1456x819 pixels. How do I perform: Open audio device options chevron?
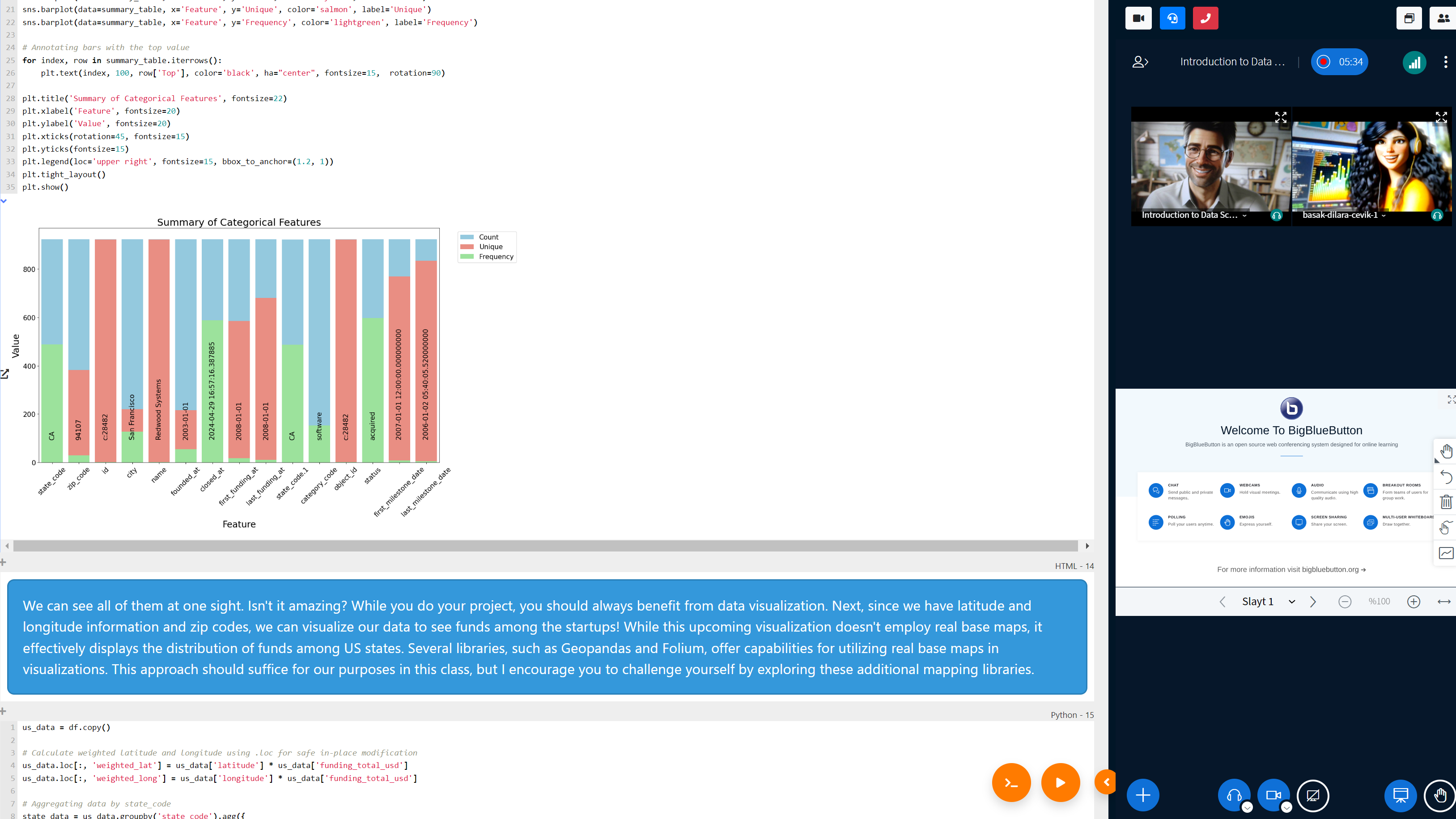point(1247,807)
